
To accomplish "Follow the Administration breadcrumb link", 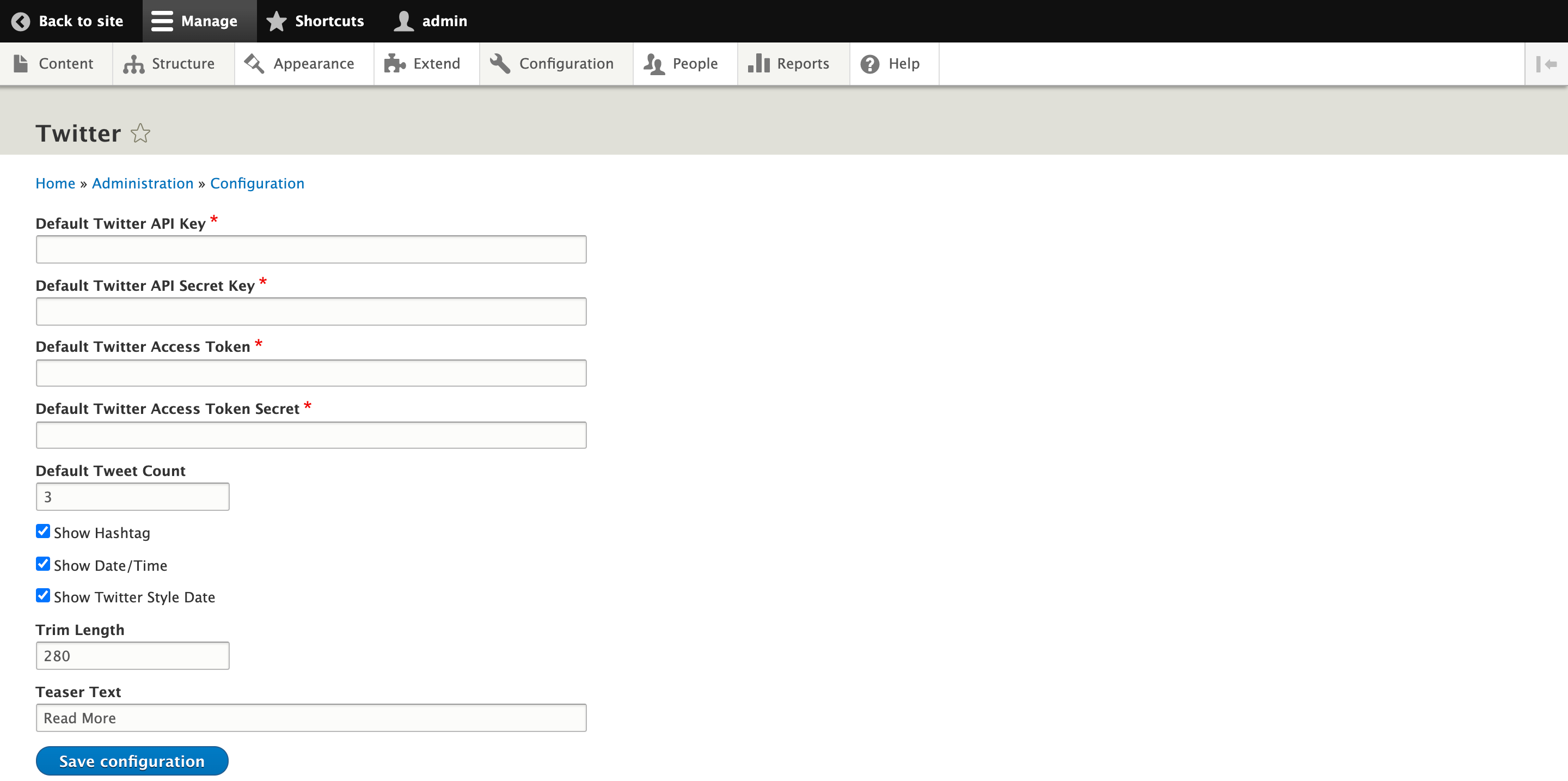I will click(x=143, y=183).
